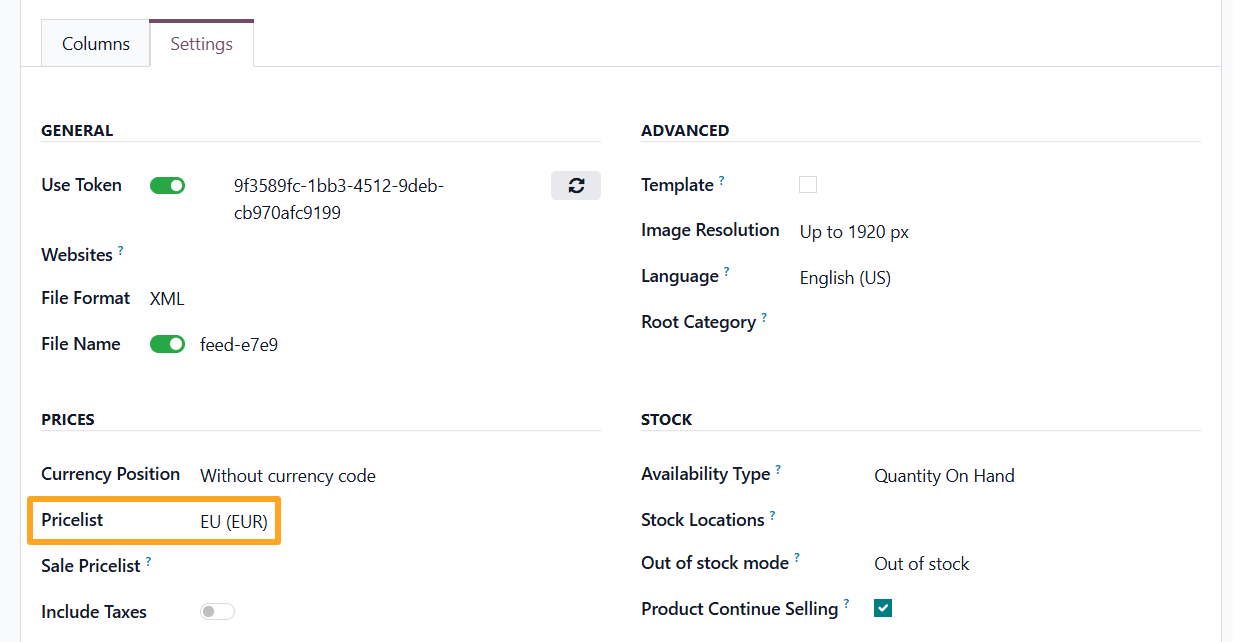Show the Template help tooltip icon
The height and width of the screenshot is (642, 1234).
click(722, 180)
